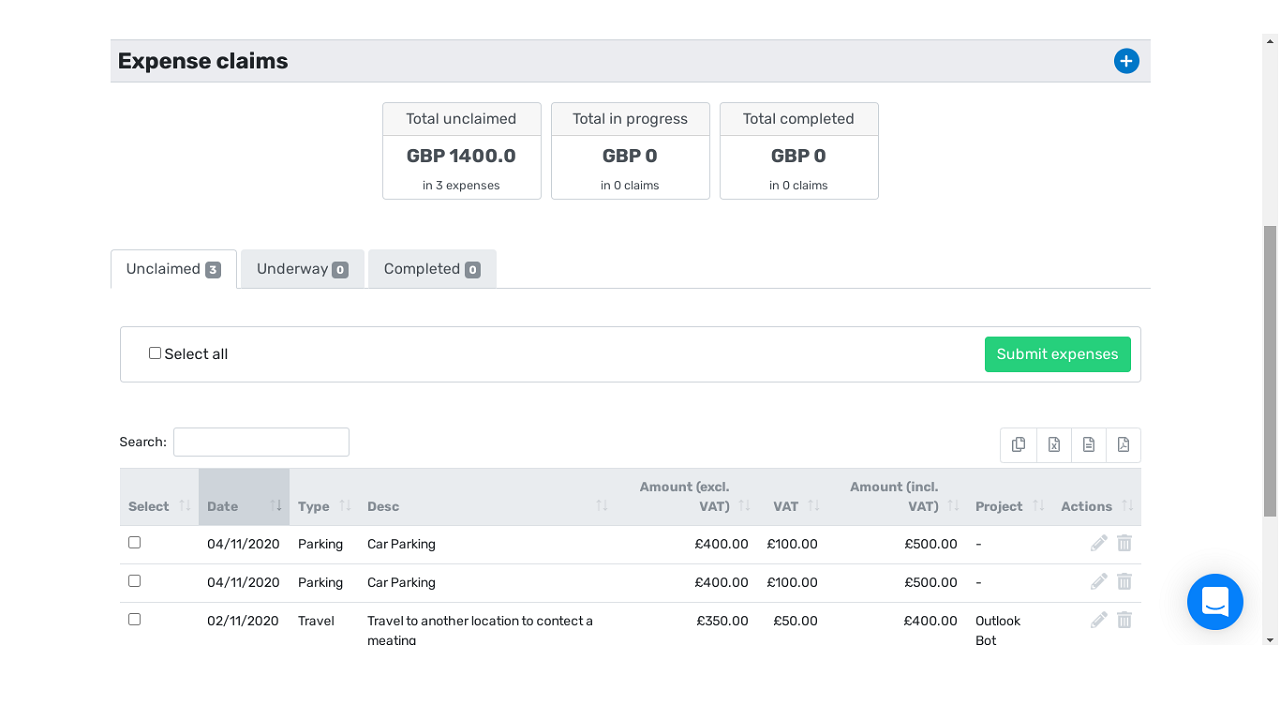Delete the Travel expense with the trash icon
This screenshot has width=1280, height=720.
click(x=1124, y=620)
